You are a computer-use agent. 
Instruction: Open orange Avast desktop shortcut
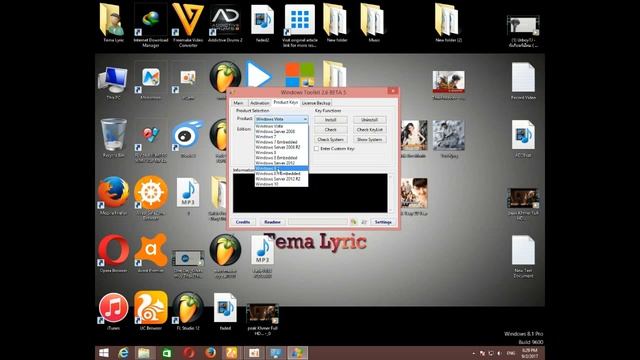point(151,253)
